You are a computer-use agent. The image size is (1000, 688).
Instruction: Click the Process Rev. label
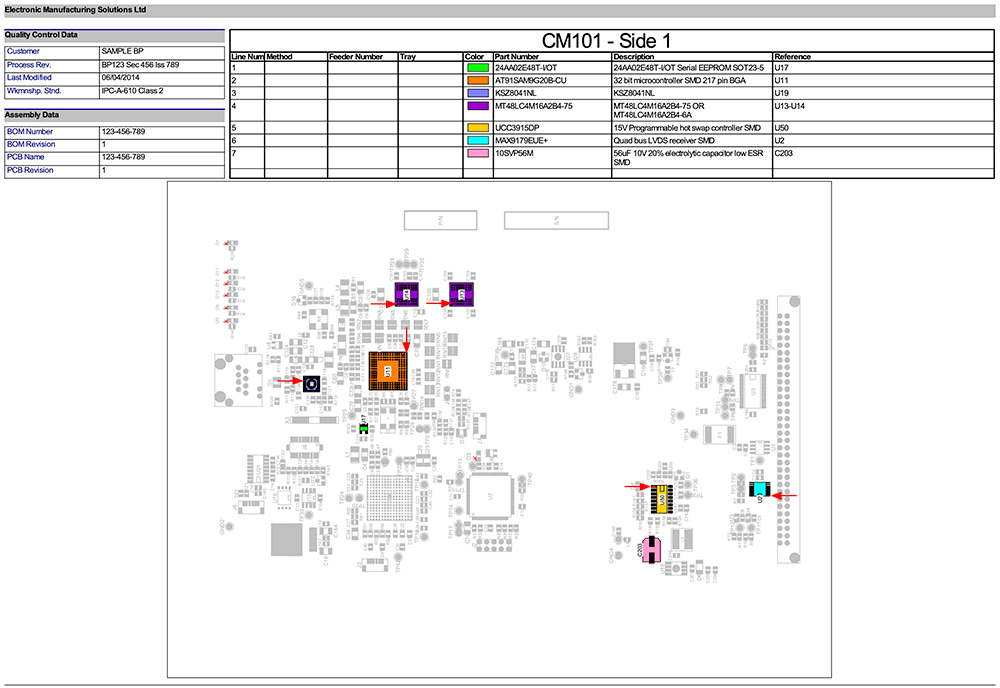tap(28, 64)
